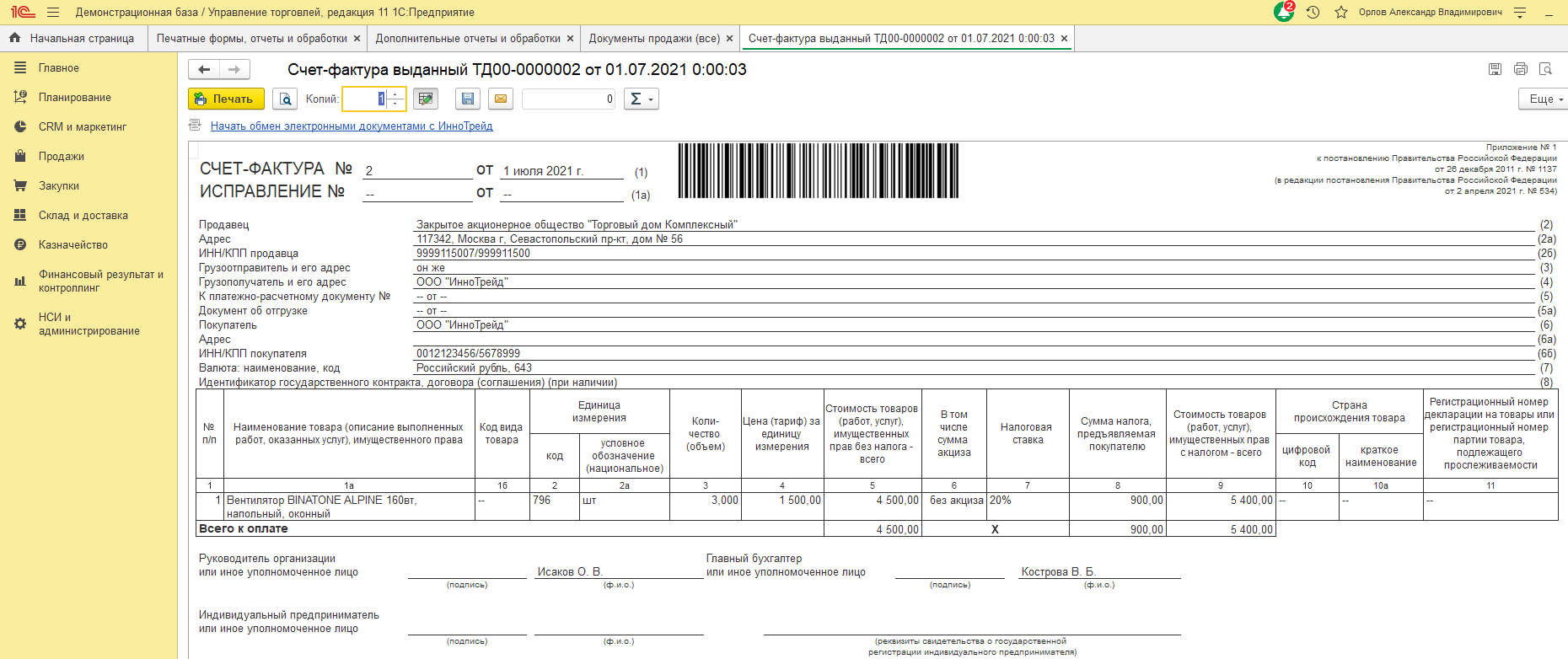
Task: Click the НСИ gear icon
Action: pos(20,324)
